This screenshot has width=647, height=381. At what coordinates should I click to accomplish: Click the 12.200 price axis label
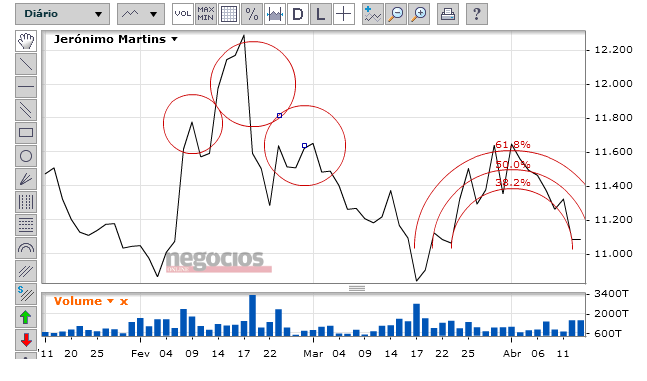(x=613, y=50)
